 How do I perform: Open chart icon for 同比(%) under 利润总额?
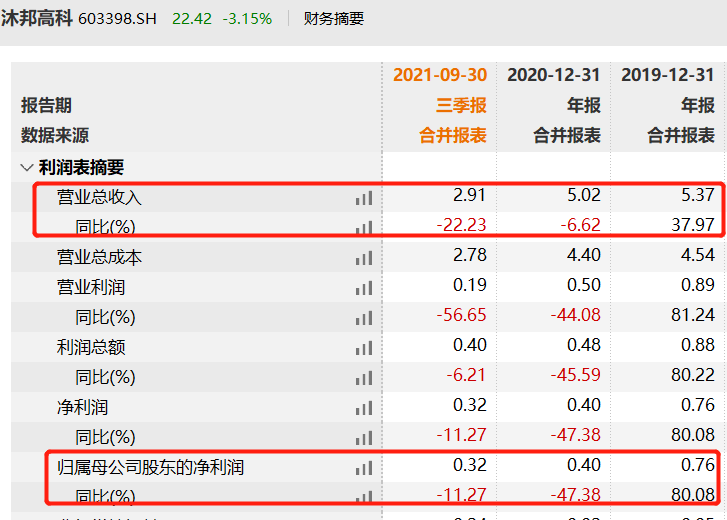(364, 378)
